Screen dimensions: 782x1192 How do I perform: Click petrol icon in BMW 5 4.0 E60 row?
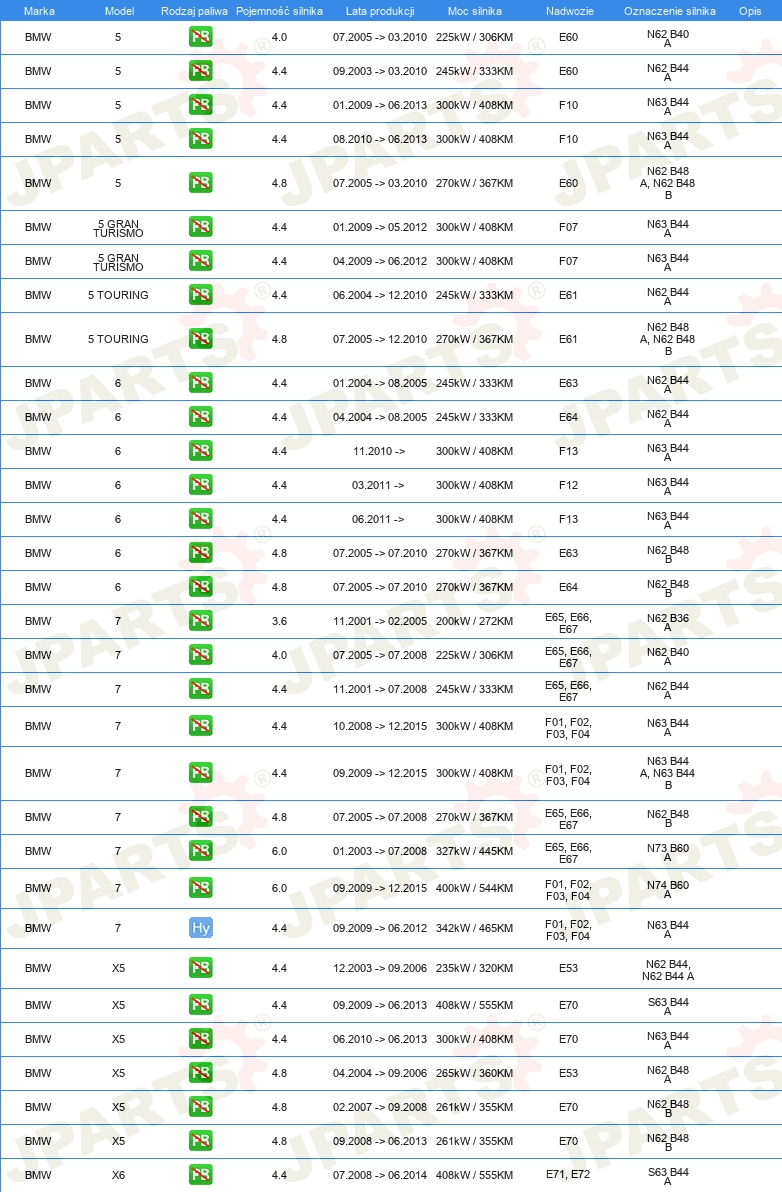click(201, 36)
